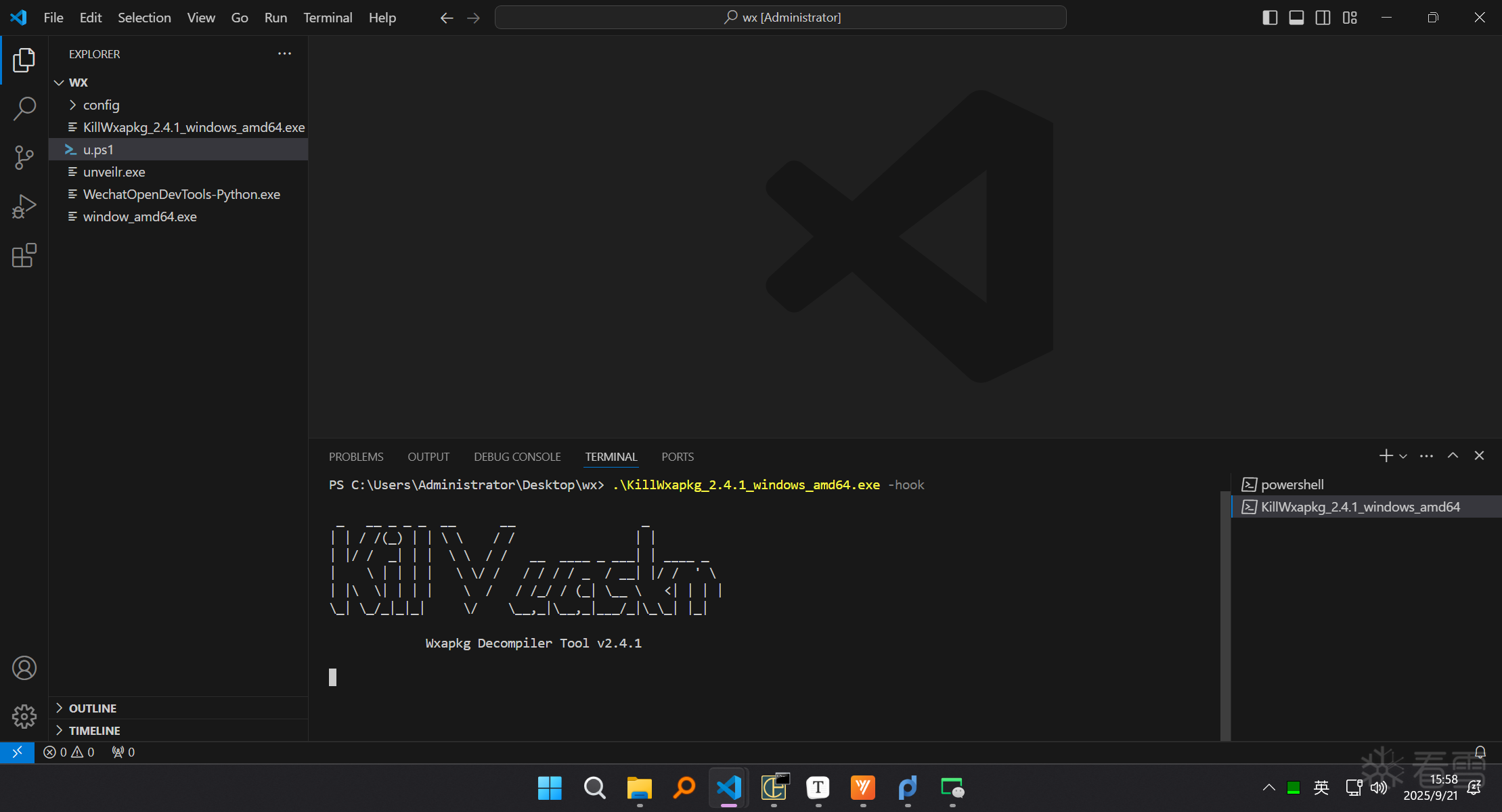Click the remote window status bar icon
The image size is (1502, 812).
pyautogui.click(x=17, y=752)
